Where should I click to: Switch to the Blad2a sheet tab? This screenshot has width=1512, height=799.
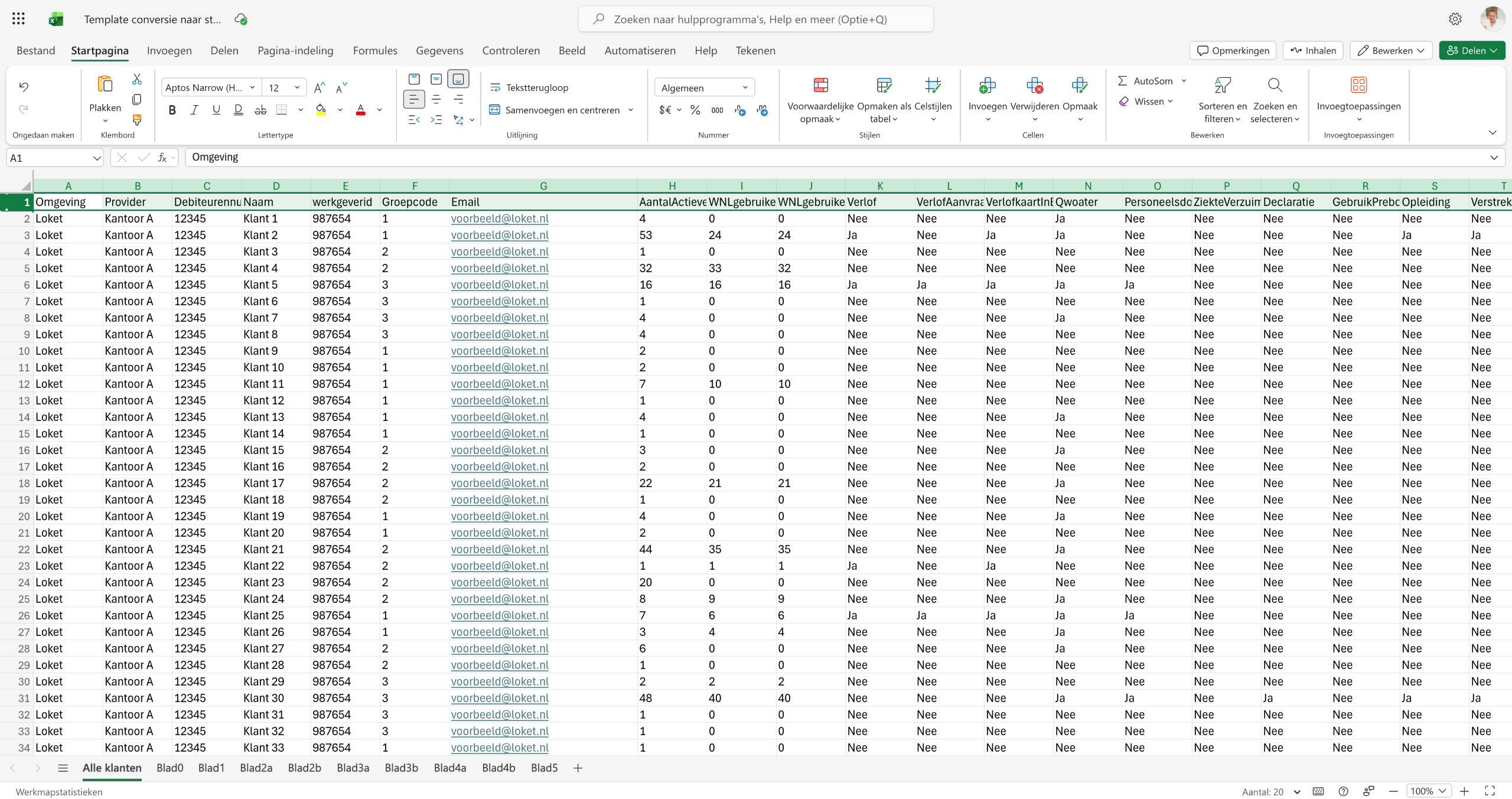click(x=256, y=768)
